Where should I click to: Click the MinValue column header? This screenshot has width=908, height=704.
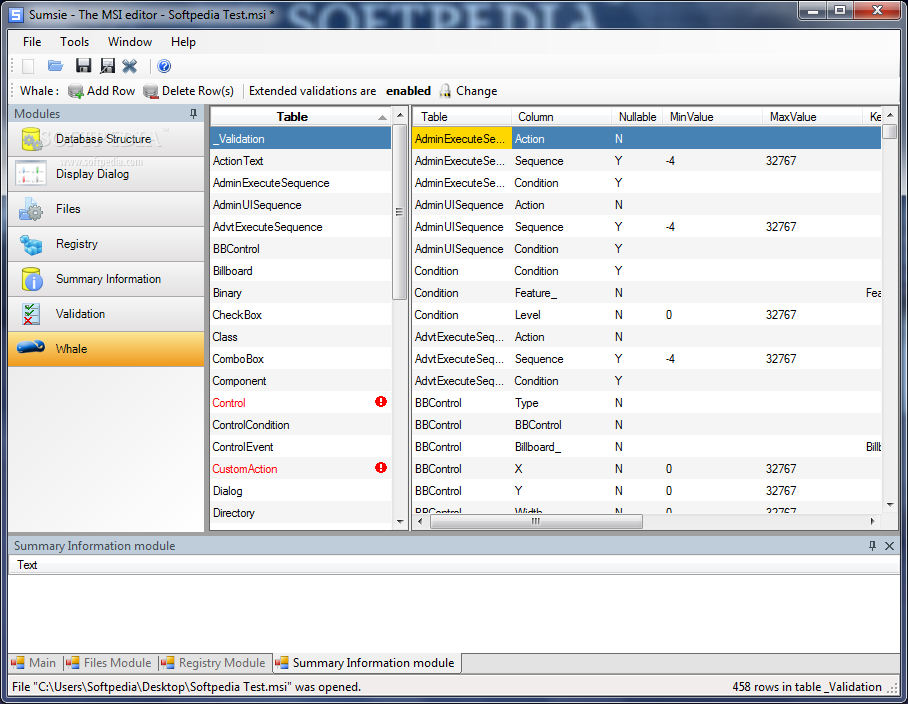(712, 117)
